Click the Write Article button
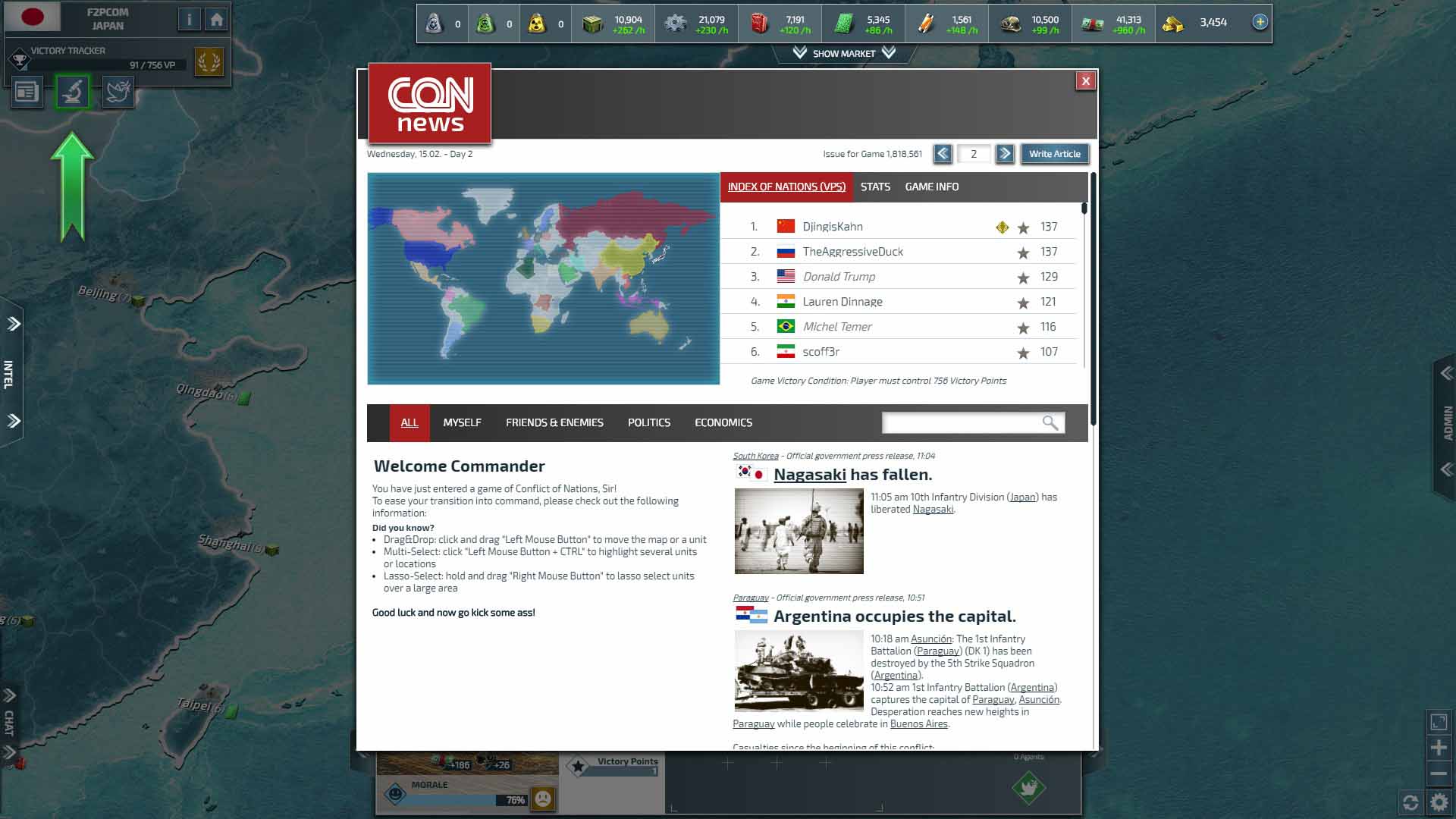Viewport: 1456px width, 819px height. point(1054,154)
